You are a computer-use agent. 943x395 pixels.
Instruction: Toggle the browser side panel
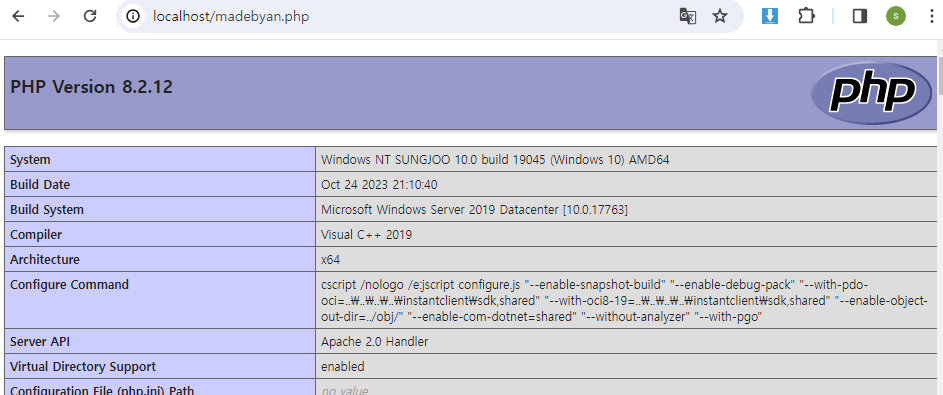click(860, 16)
